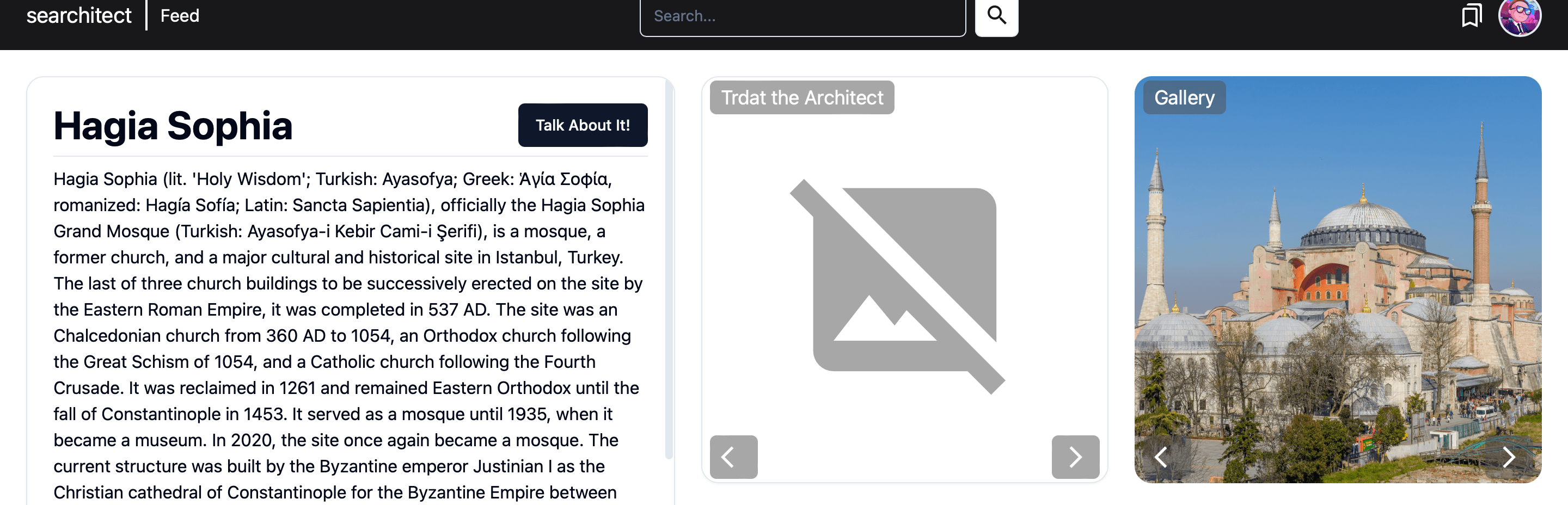Show next gallery photo

[x=1508, y=457]
